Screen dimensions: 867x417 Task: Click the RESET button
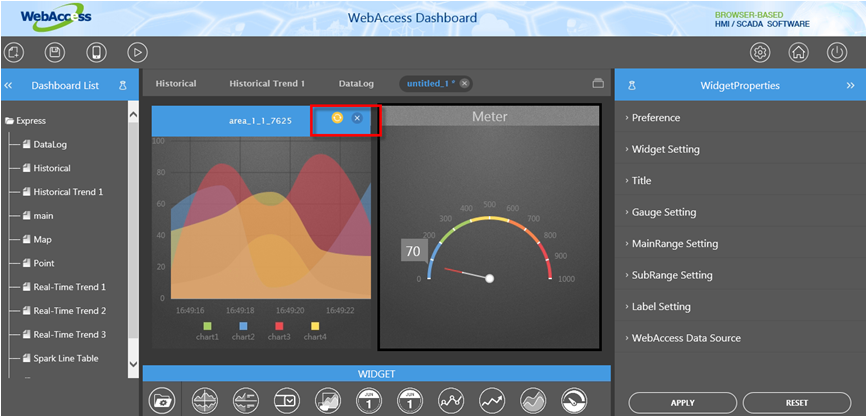click(x=797, y=403)
